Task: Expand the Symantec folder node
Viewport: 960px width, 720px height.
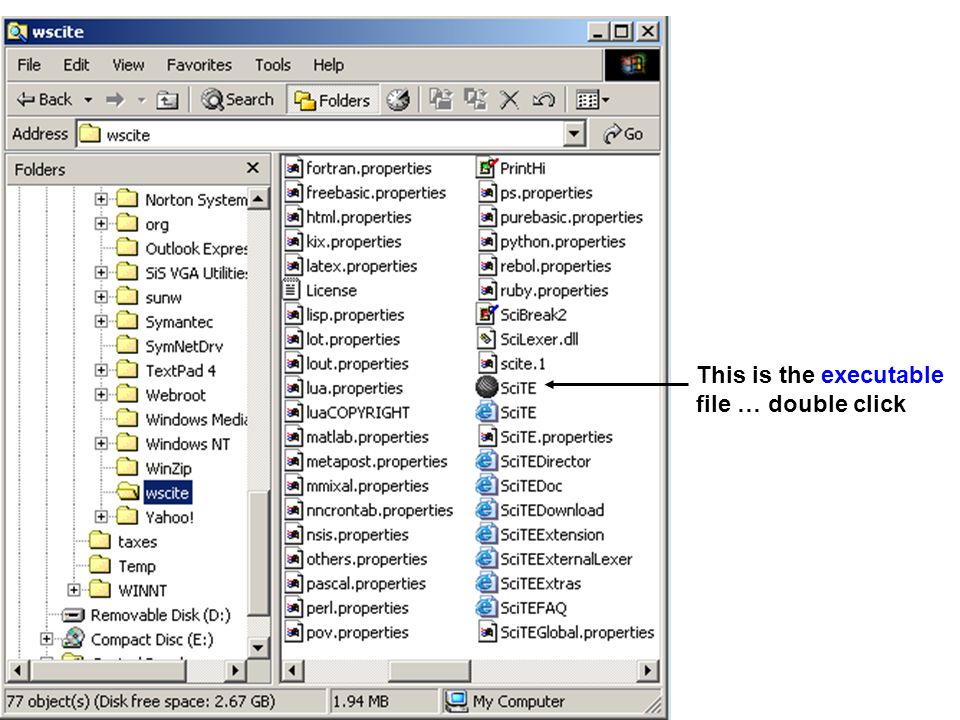Action: [101, 321]
